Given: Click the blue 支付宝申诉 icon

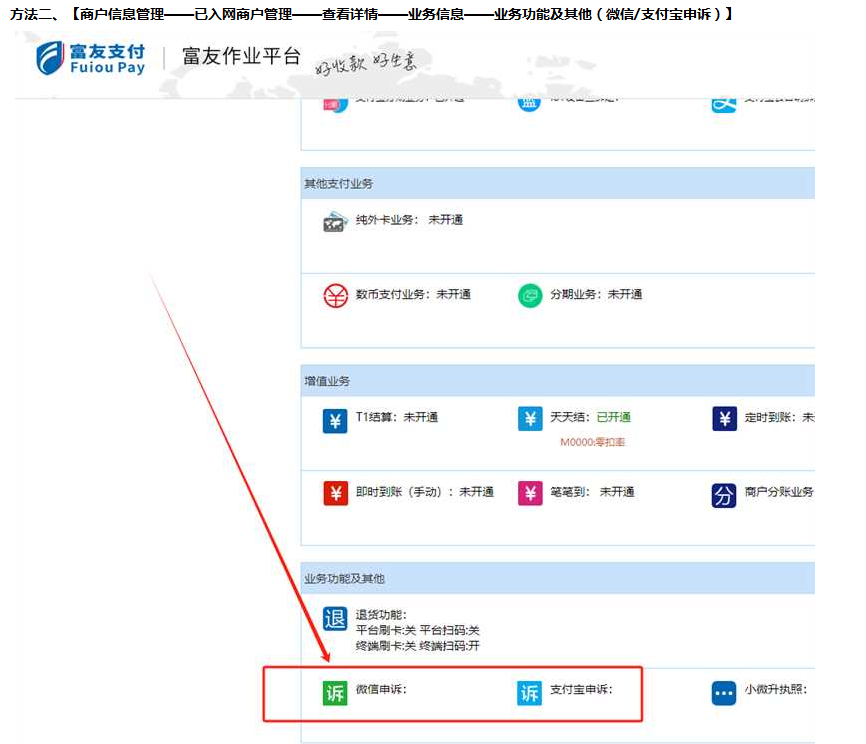Looking at the screenshot, I should [x=529, y=692].
